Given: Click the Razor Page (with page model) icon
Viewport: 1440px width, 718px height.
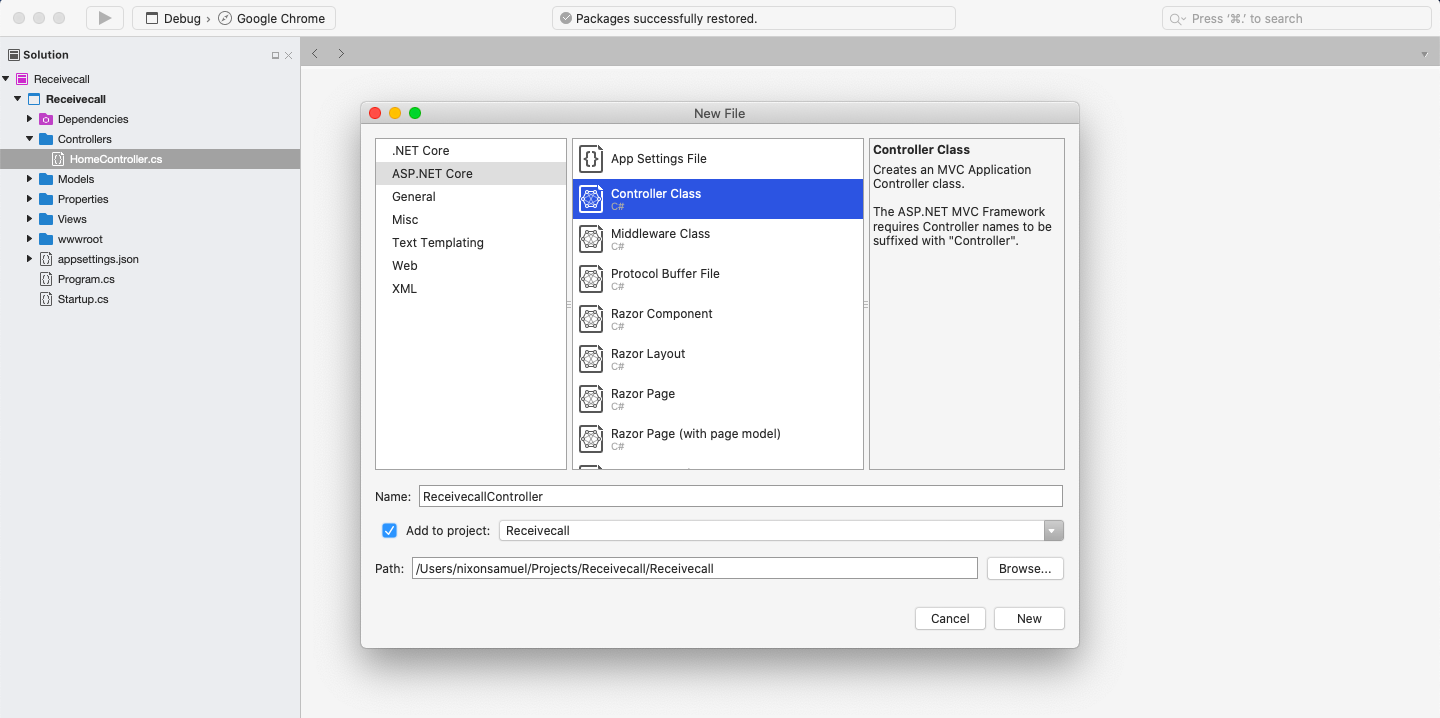Looking at the screenshot, I should [x=591, y=439].
